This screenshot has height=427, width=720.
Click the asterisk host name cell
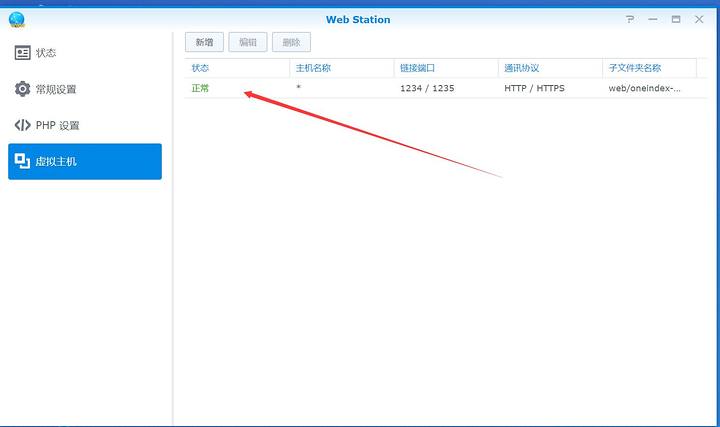[x=298, y=87]
